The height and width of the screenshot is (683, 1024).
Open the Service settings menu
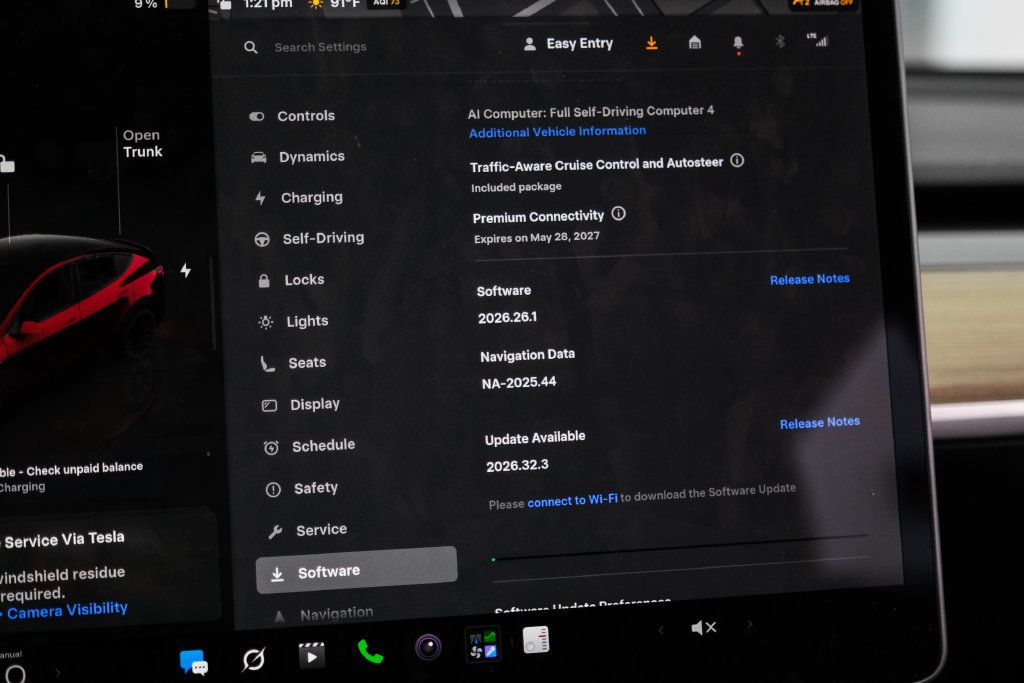coord(308,530)
